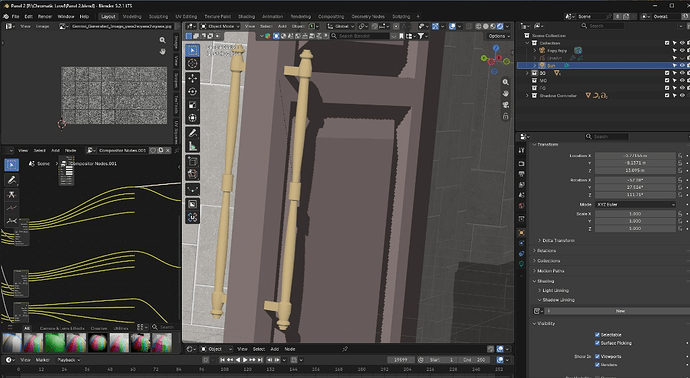The width and height of the screenshot is (690, 378).
Task: Open the XYZ Euler rotation mode dropdown
Action: pyautogui.click(x=635, y=205)
